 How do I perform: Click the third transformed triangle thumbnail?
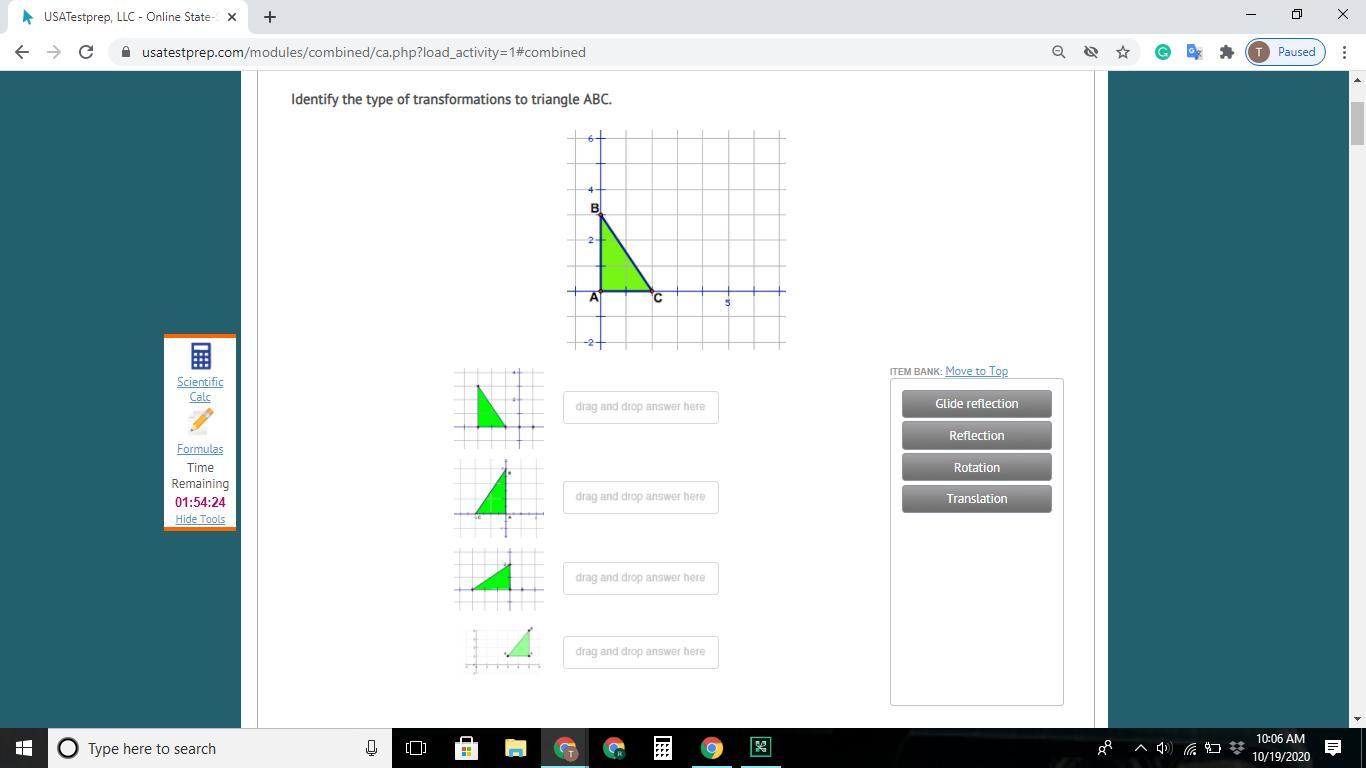[499, 578]
